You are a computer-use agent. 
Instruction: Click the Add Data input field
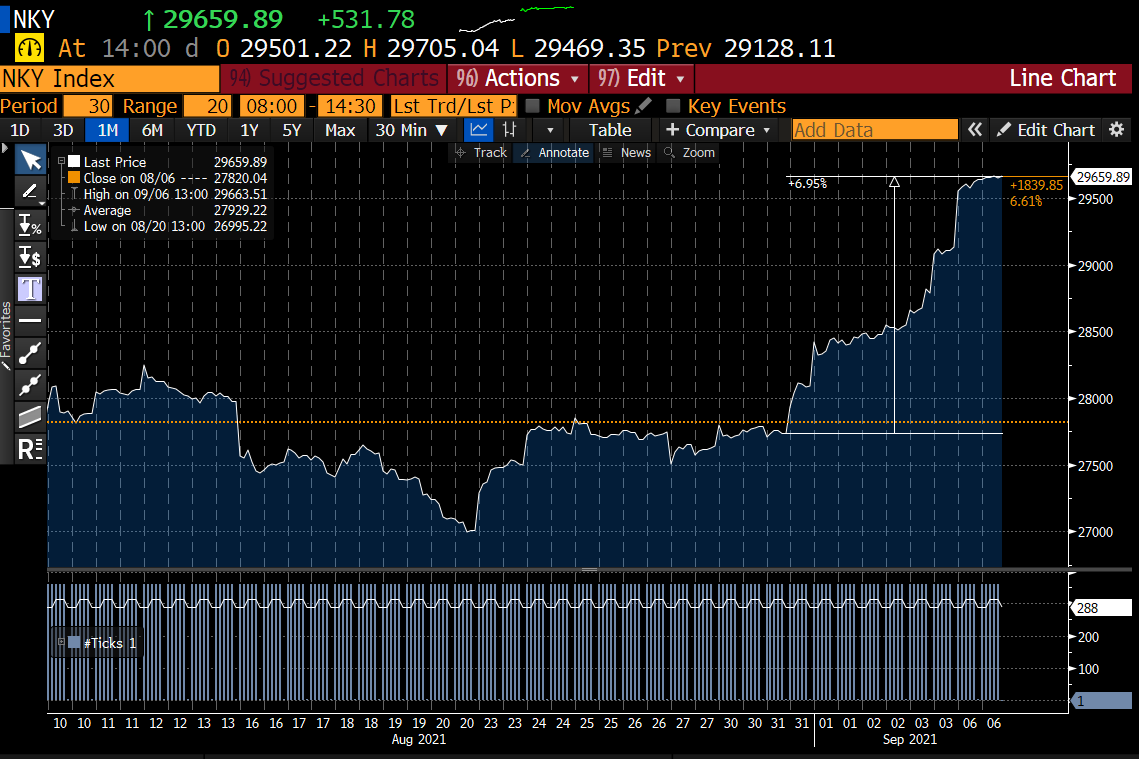click(874, 130)
